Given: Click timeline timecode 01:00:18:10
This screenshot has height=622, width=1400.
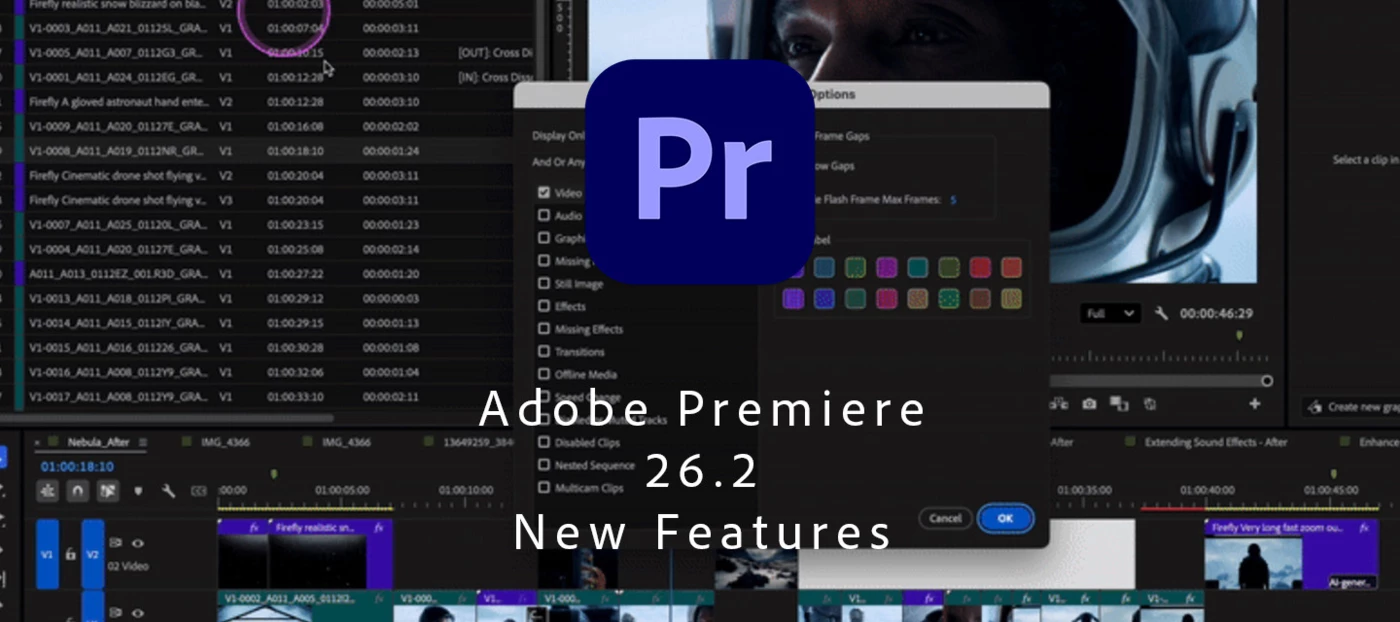Looking at the screenshot, I should [x=77, y=466].
